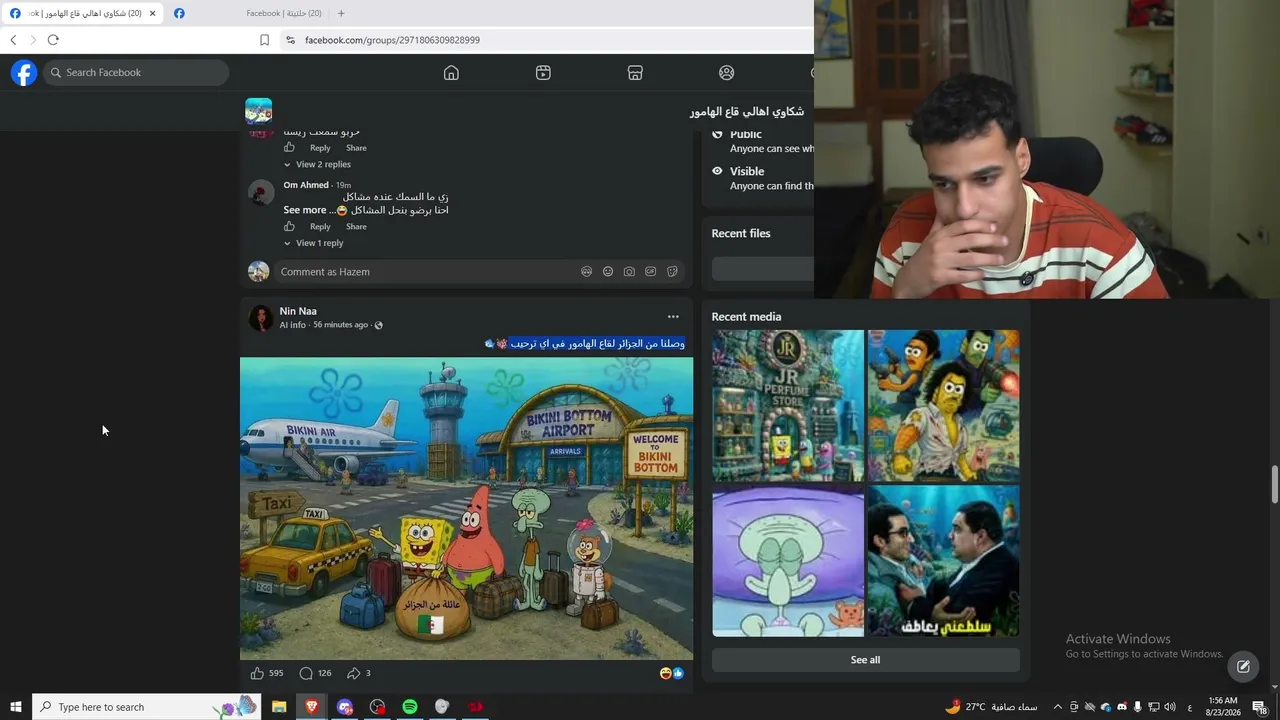Open yellow cartoon characters with guns thumbnail
Screen dimensions: 1280x720
pos(944,406)
